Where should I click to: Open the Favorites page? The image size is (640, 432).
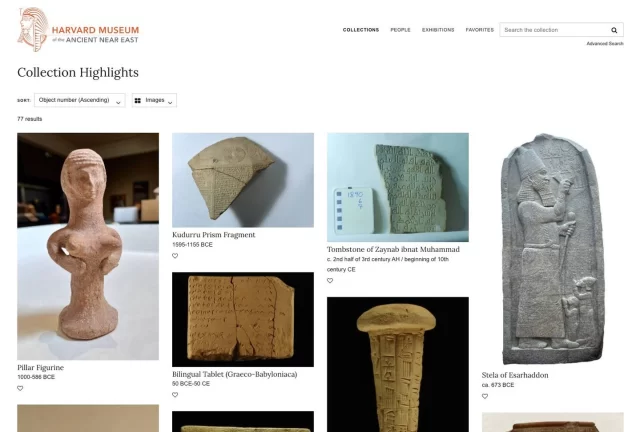coord(480,30)
